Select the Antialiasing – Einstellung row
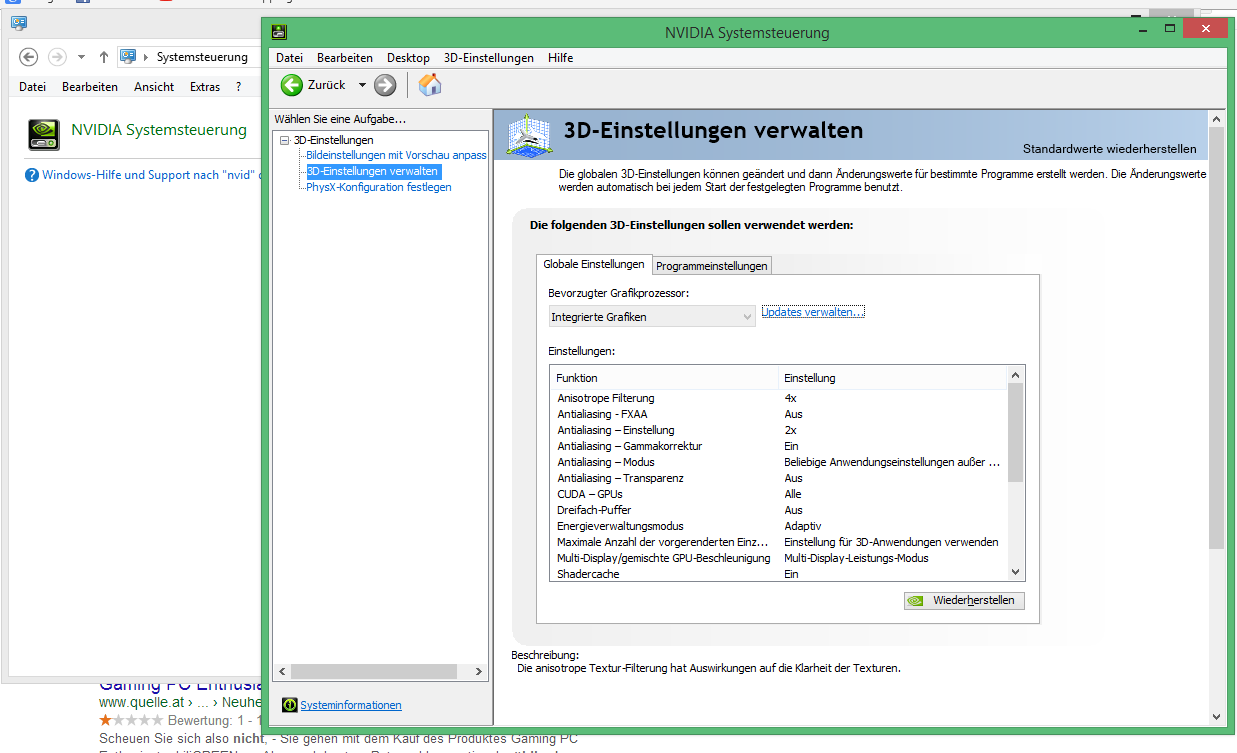The image size is (1237, 753). pyautogui.click(x=778, y=430)
